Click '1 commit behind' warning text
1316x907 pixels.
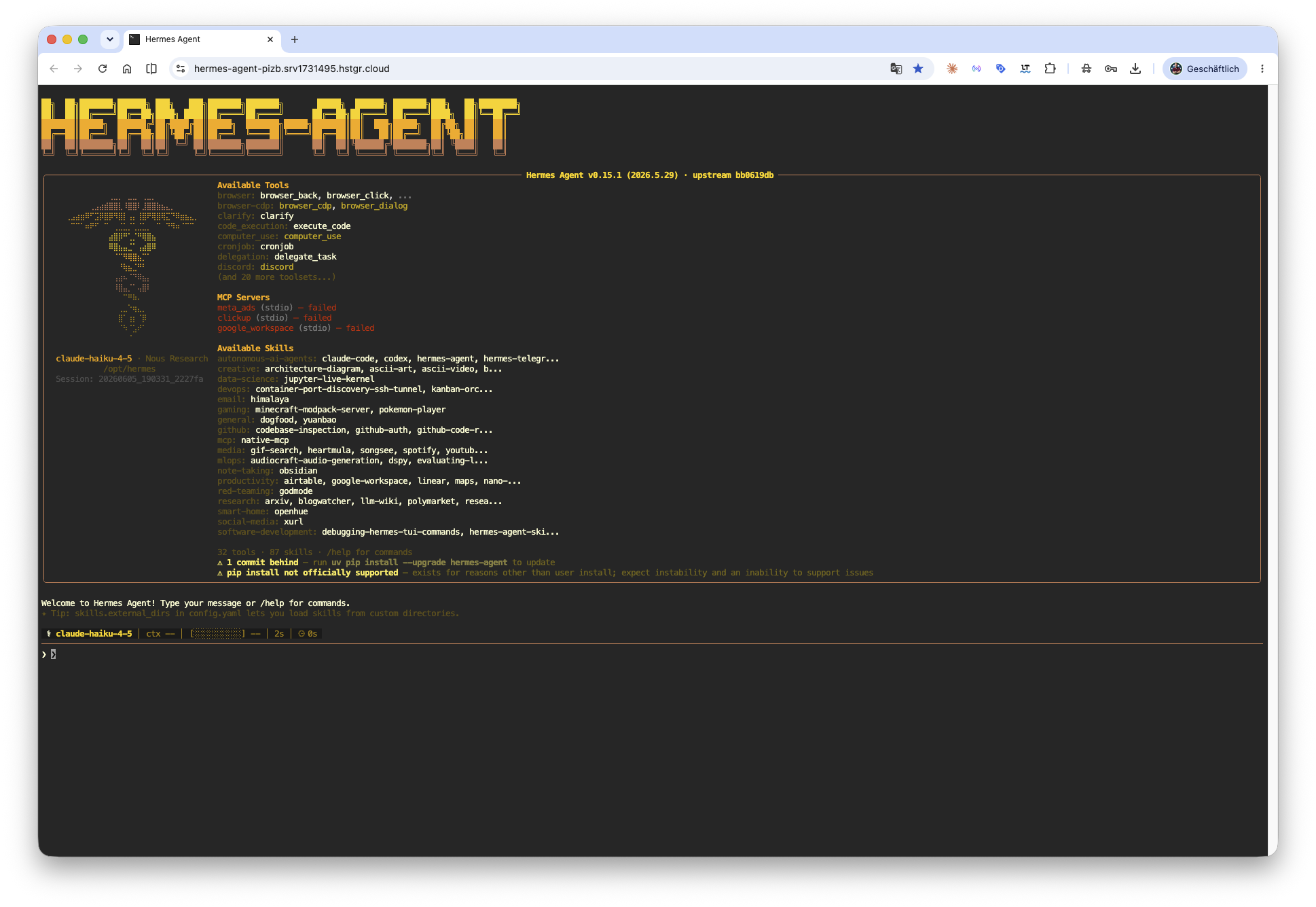[263, 563]
